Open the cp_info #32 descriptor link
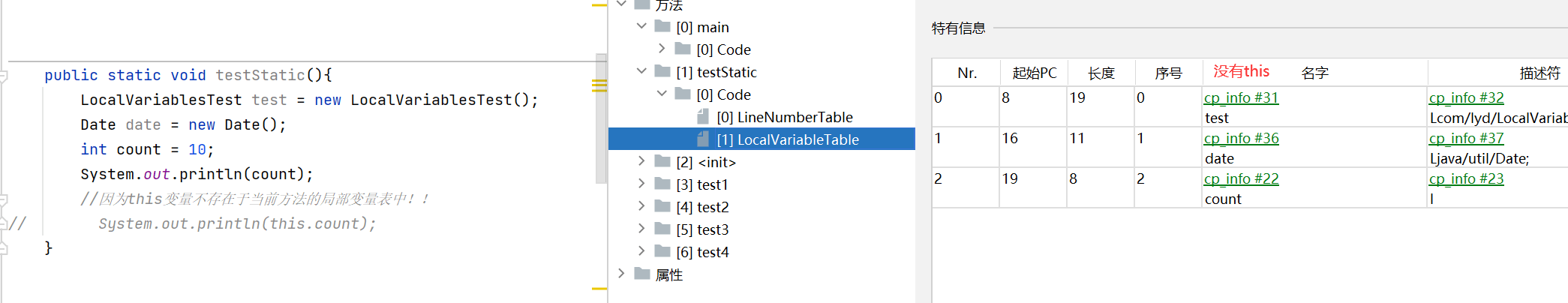 coord(1466,97)
